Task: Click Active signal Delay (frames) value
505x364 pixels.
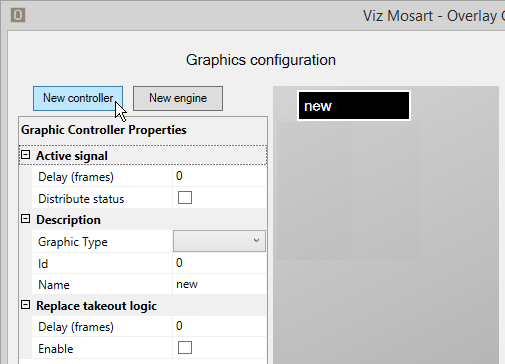Action: pos(219,176)
